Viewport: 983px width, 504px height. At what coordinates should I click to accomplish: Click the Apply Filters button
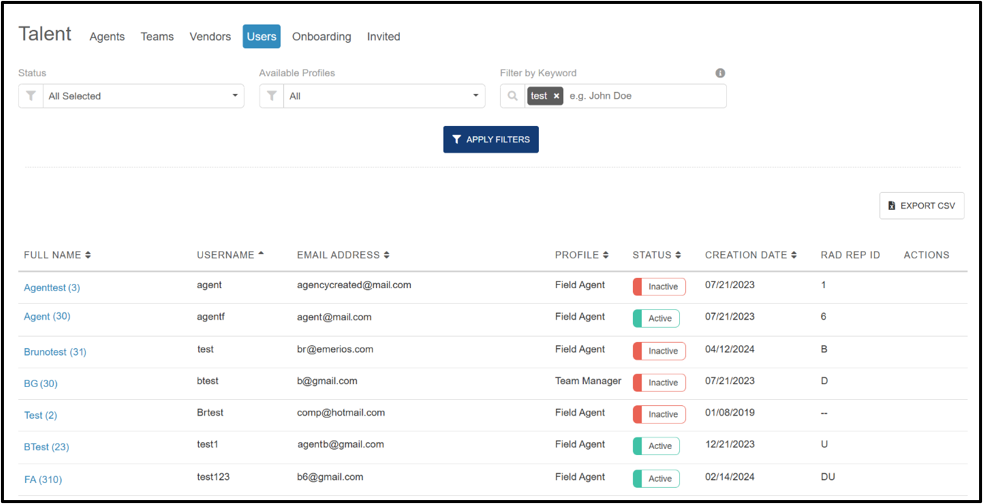pos(491,139)
